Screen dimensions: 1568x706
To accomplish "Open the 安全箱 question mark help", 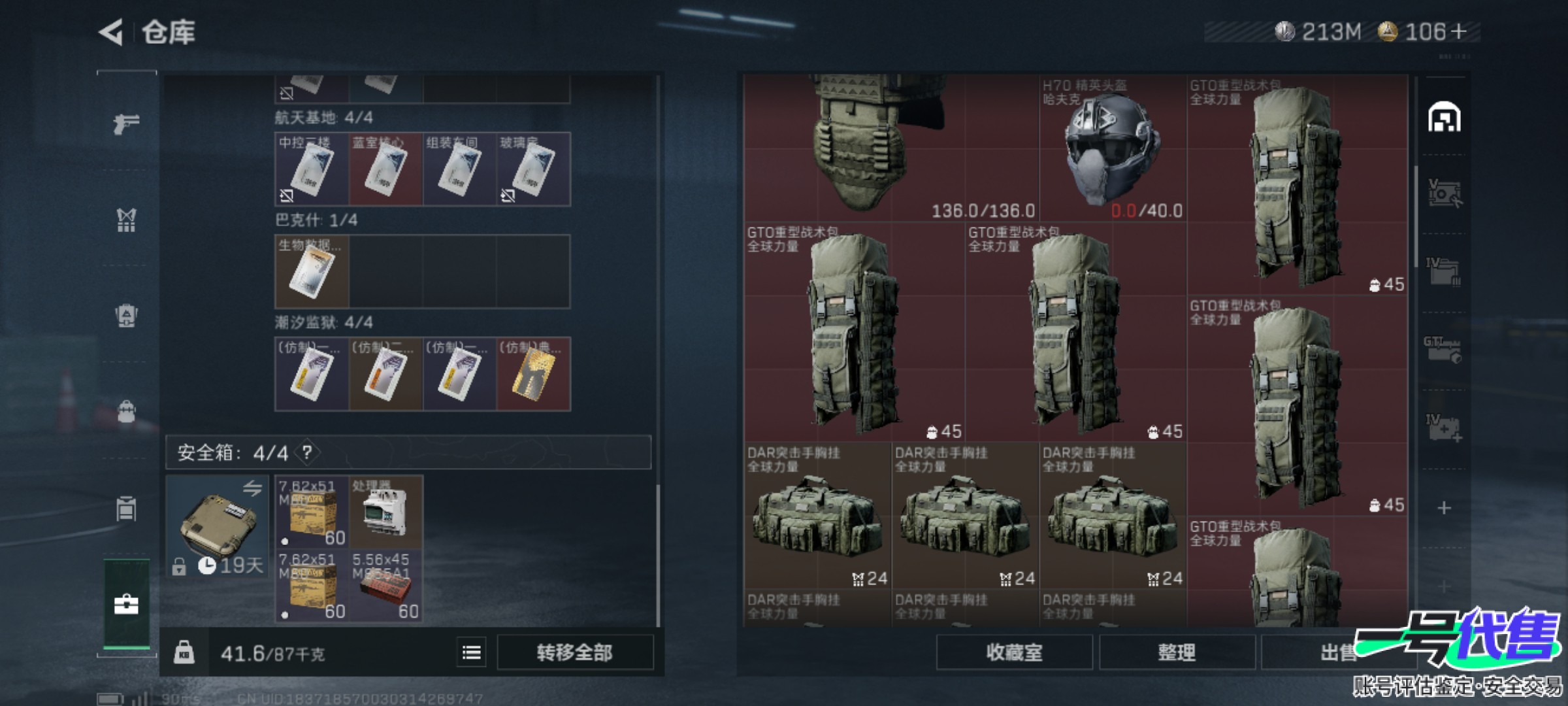I will (307, 452).
